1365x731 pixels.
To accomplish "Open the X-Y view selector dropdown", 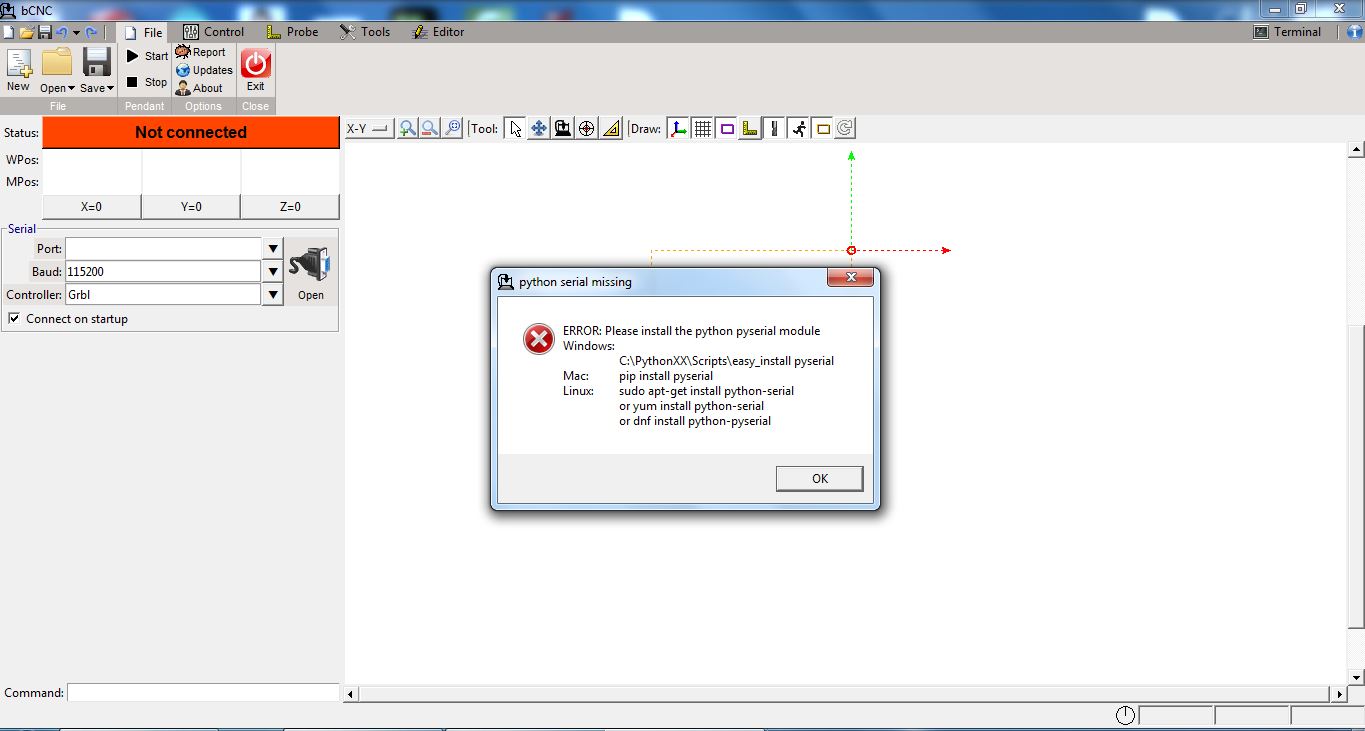I will coord(368,129).
